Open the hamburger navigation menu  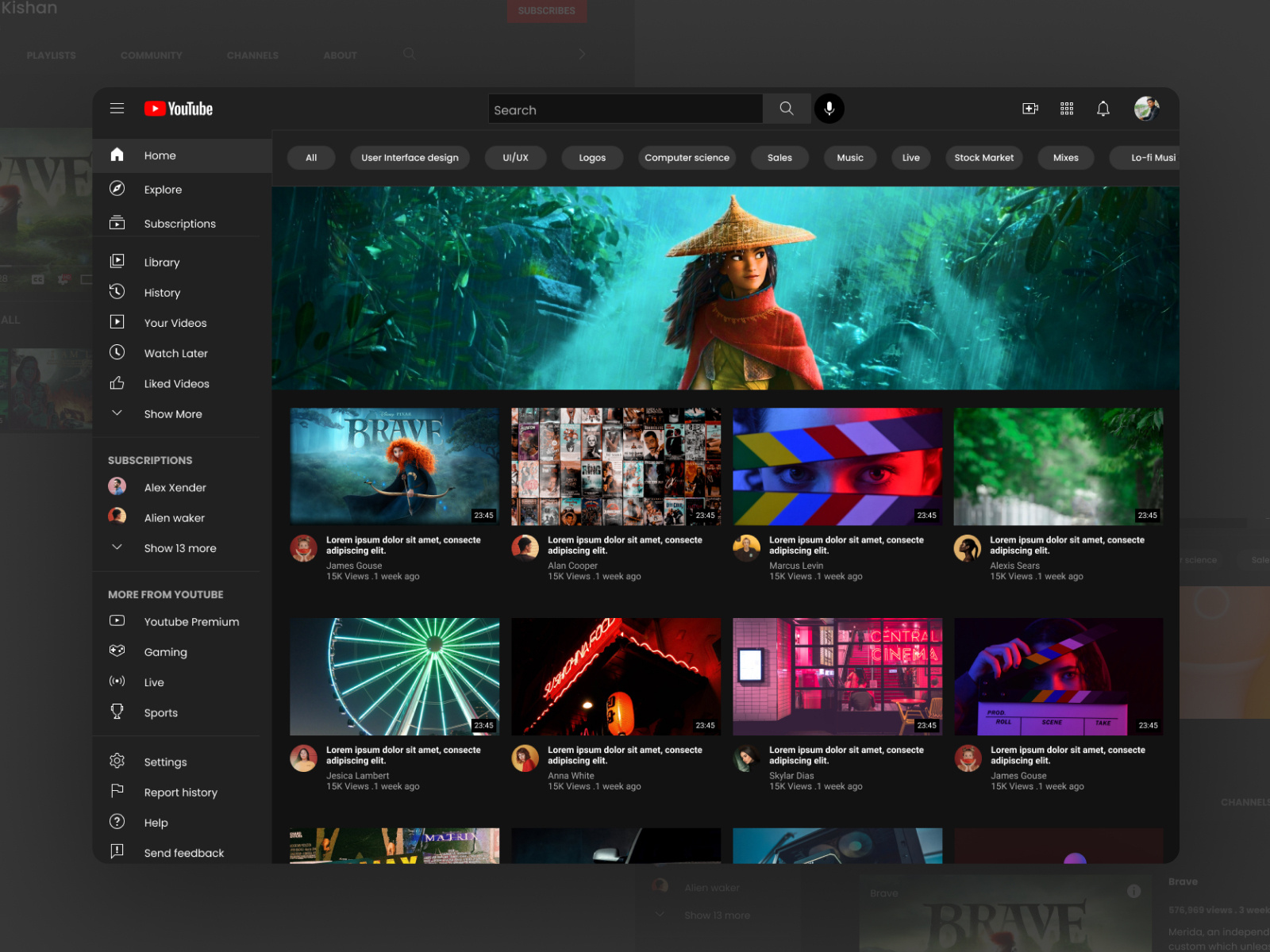point(117,108)
